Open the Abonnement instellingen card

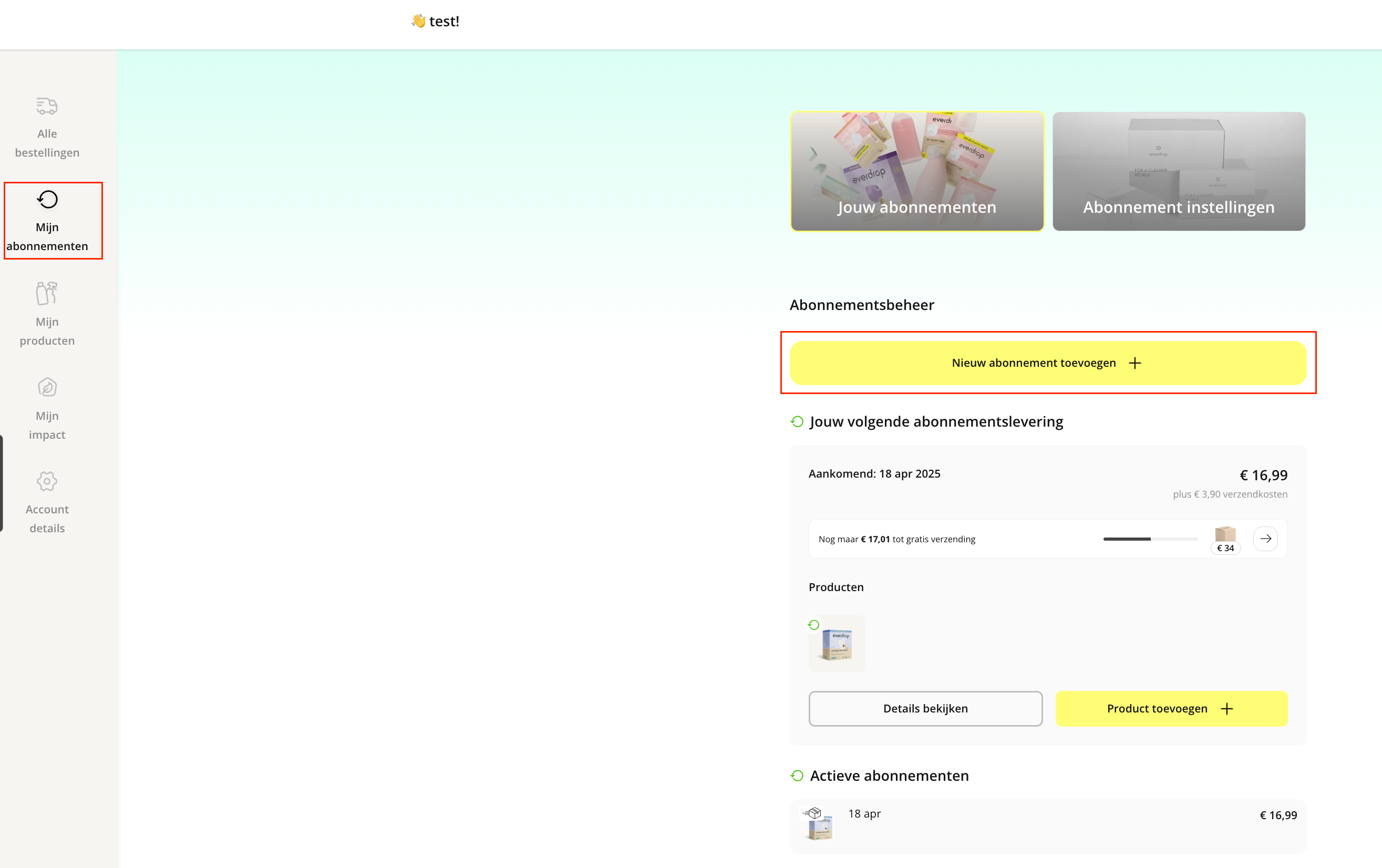tap(1178, 171)
